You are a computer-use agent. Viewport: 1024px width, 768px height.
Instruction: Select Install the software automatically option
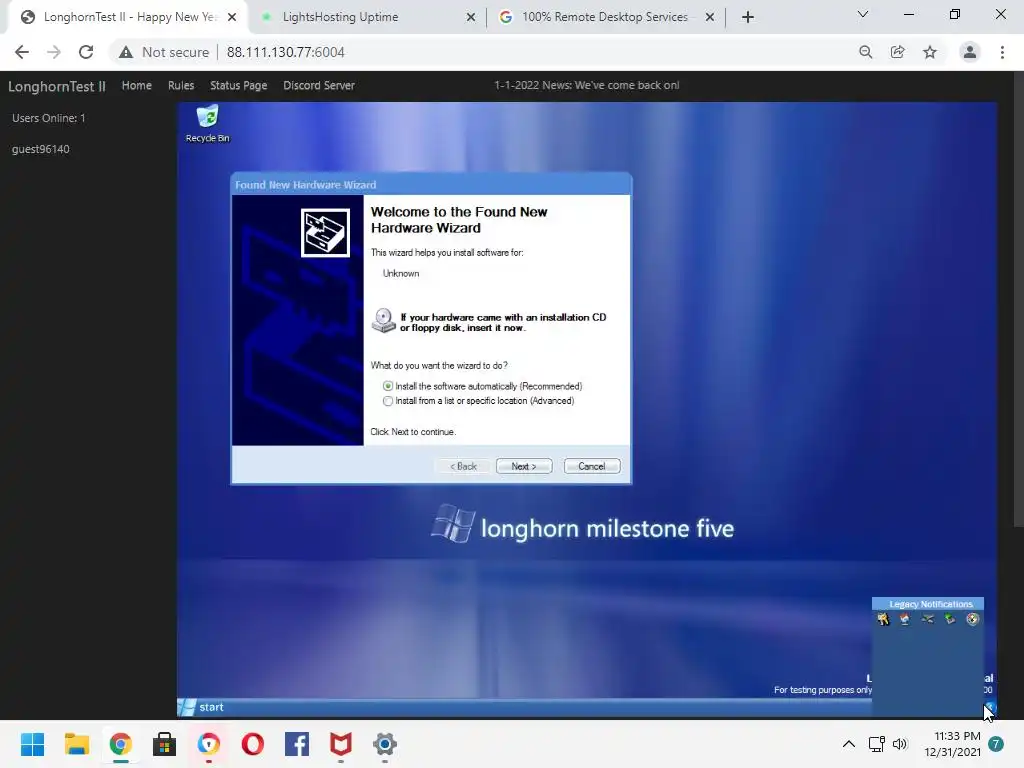coord(483,386)
